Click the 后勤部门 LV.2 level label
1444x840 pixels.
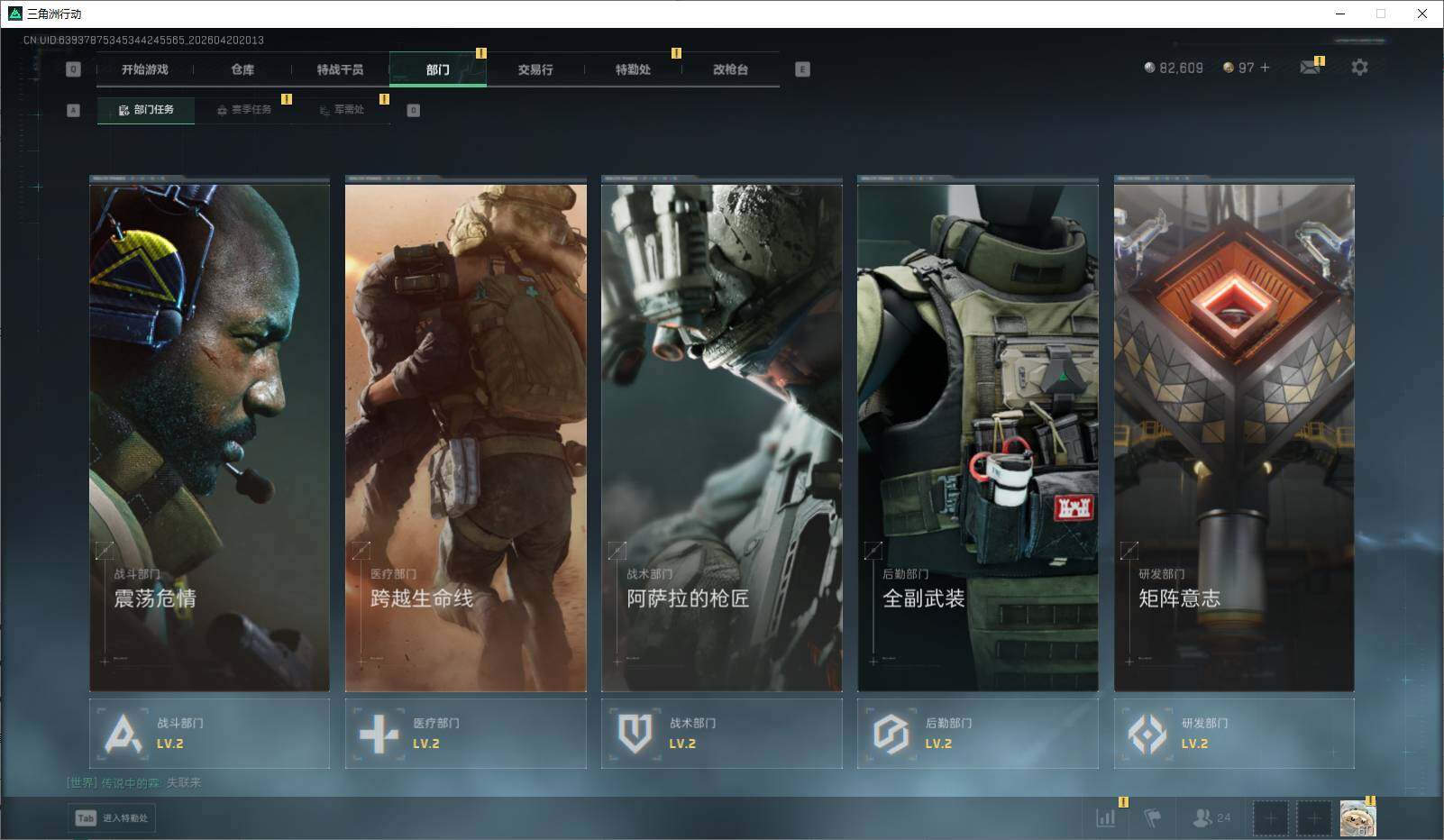pos(938,744)
